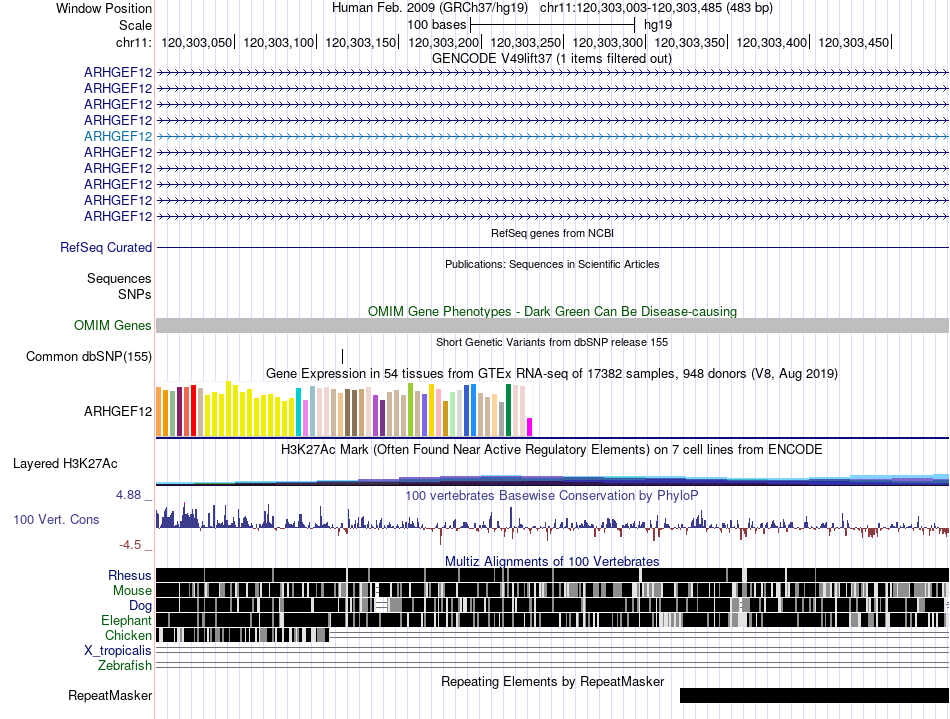Viewport: 950px width, 719px height.
Task: Click the light-blue highlighted ARHGEF12 transcript label
Action: coord(118,136)
